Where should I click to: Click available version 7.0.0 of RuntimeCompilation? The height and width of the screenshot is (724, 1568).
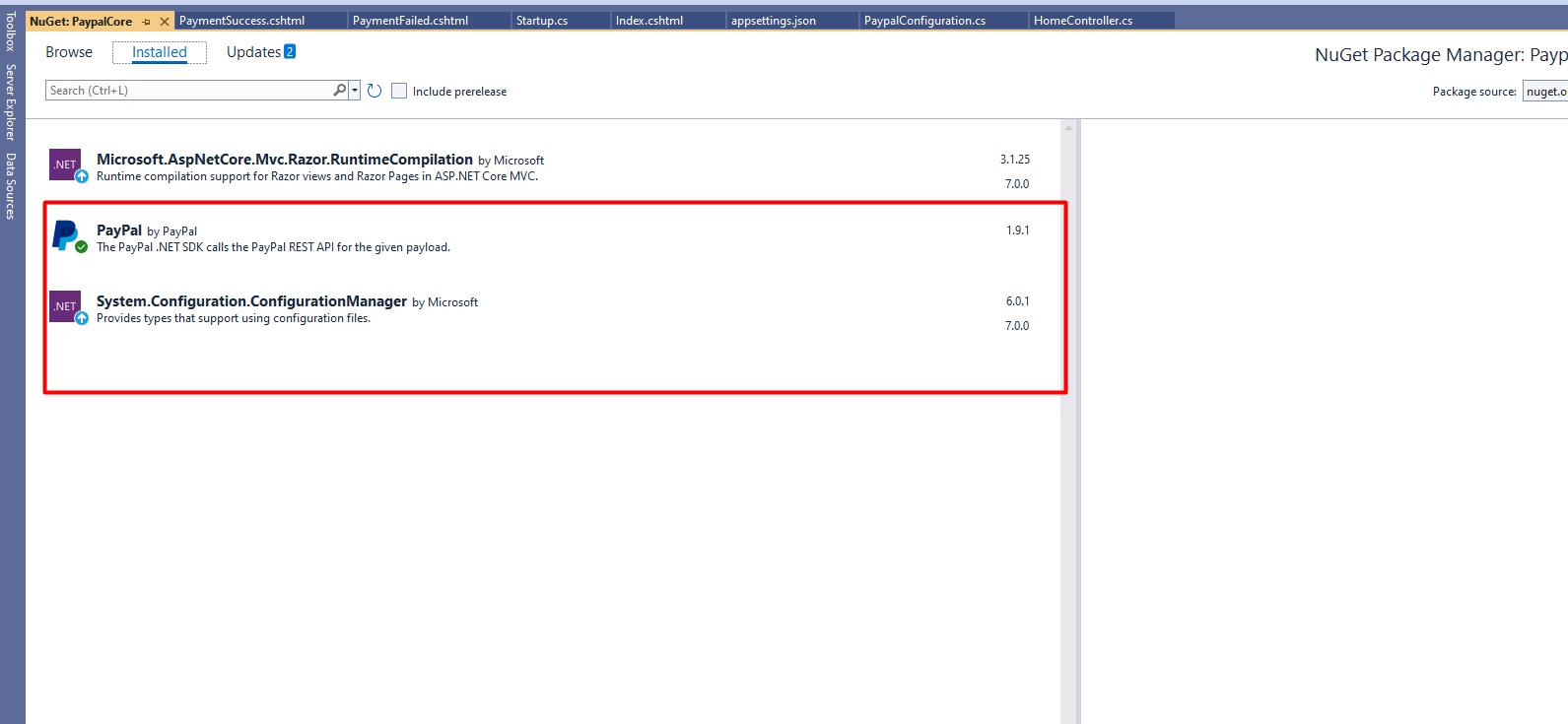coord(1017,184)
